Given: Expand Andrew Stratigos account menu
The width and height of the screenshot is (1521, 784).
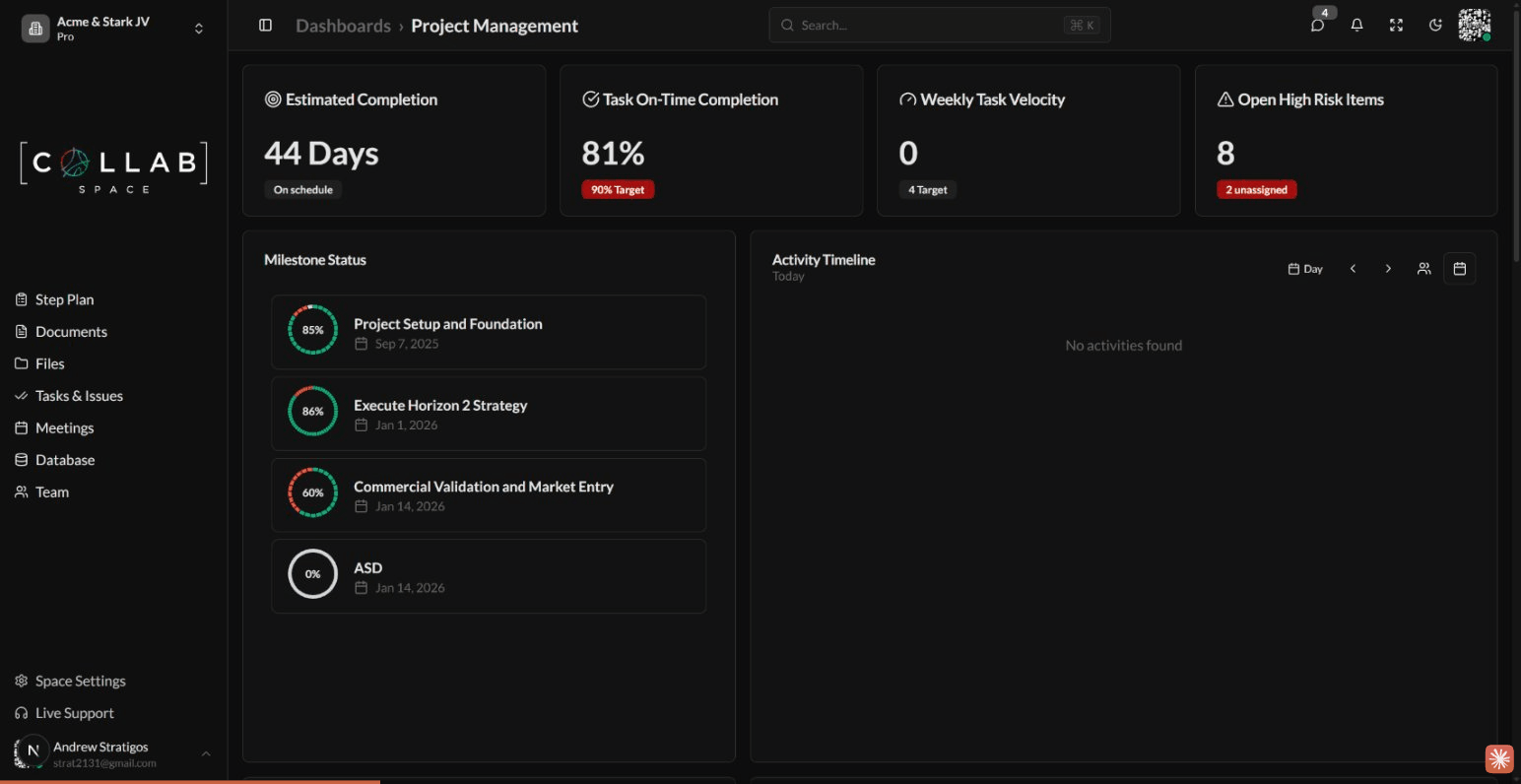Looking at the screenshot, I should (206, 753).
